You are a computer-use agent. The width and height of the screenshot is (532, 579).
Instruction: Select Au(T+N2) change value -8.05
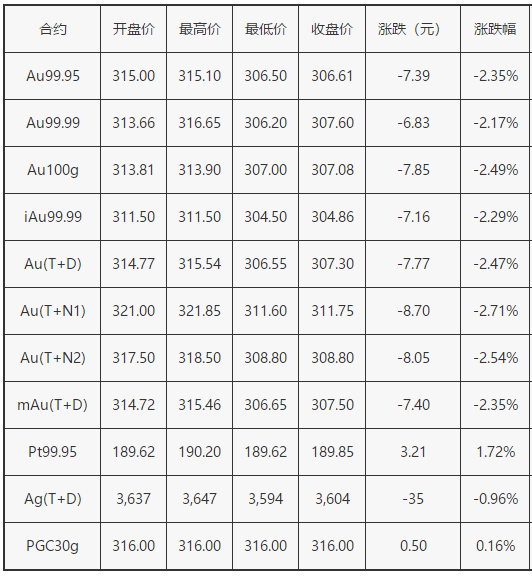[413, 357]
